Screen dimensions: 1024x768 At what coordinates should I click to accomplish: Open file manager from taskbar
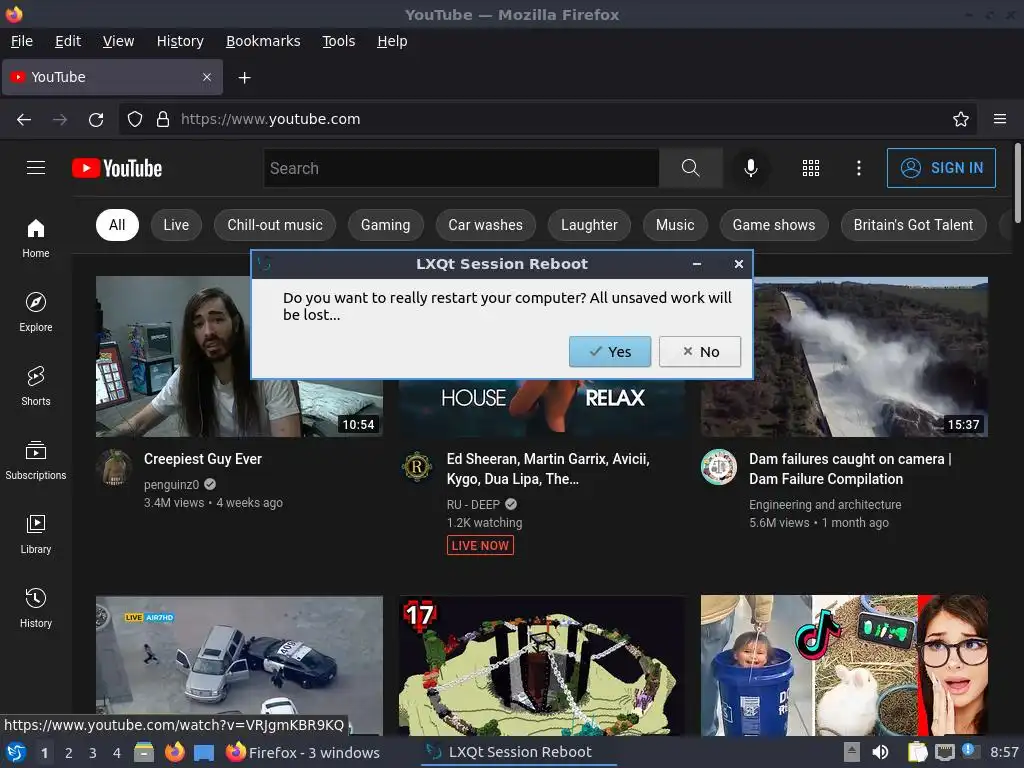point(144,752)
